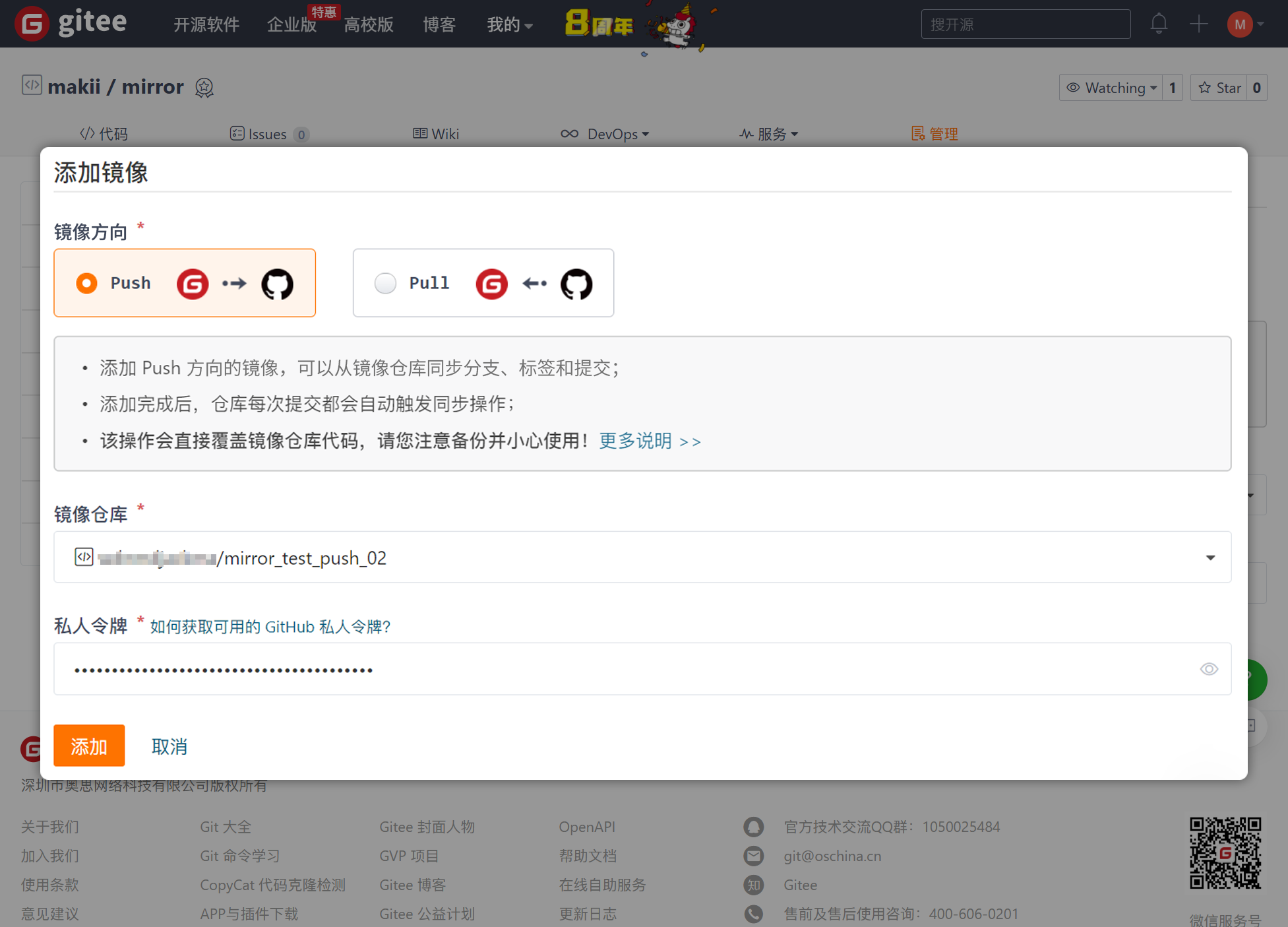Image resolution: width=1288 pixels, height=927 pixels.
Task: Click the plus icon in header
Action: (1198, 24)
